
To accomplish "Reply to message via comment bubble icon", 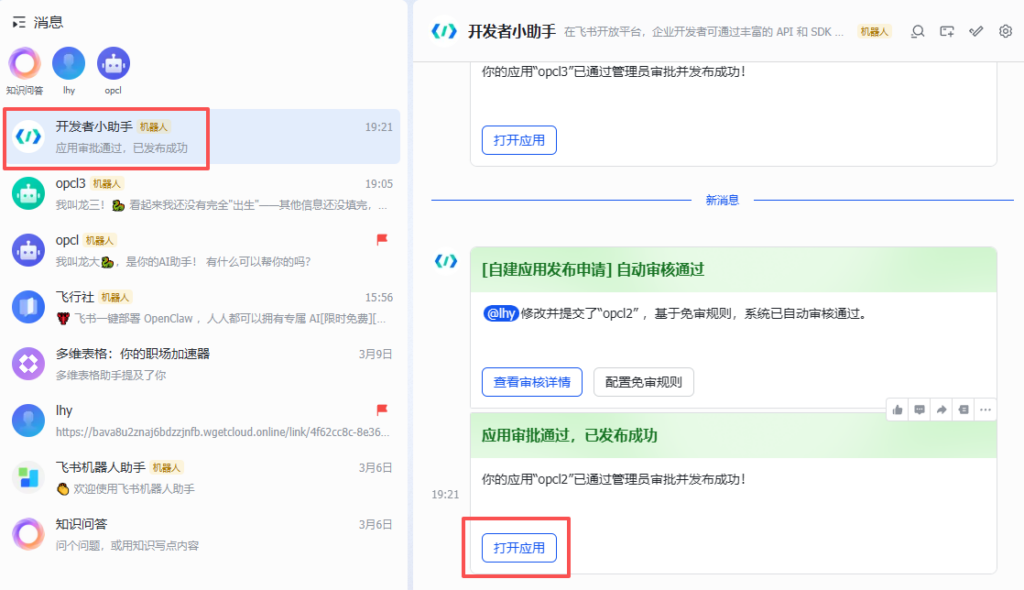I will (919, 409).
